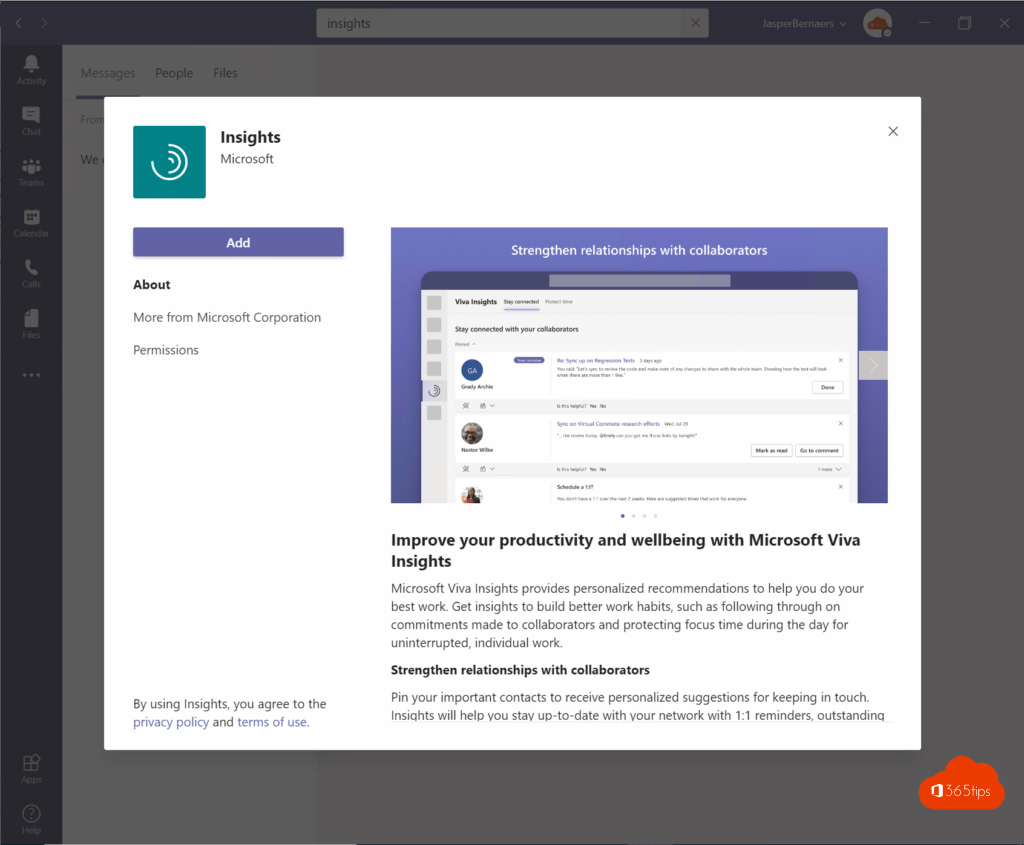This screenshot has width=1024, height=845.
Task: Select the Chat icon in the sidebar
Action: (30, 120)
